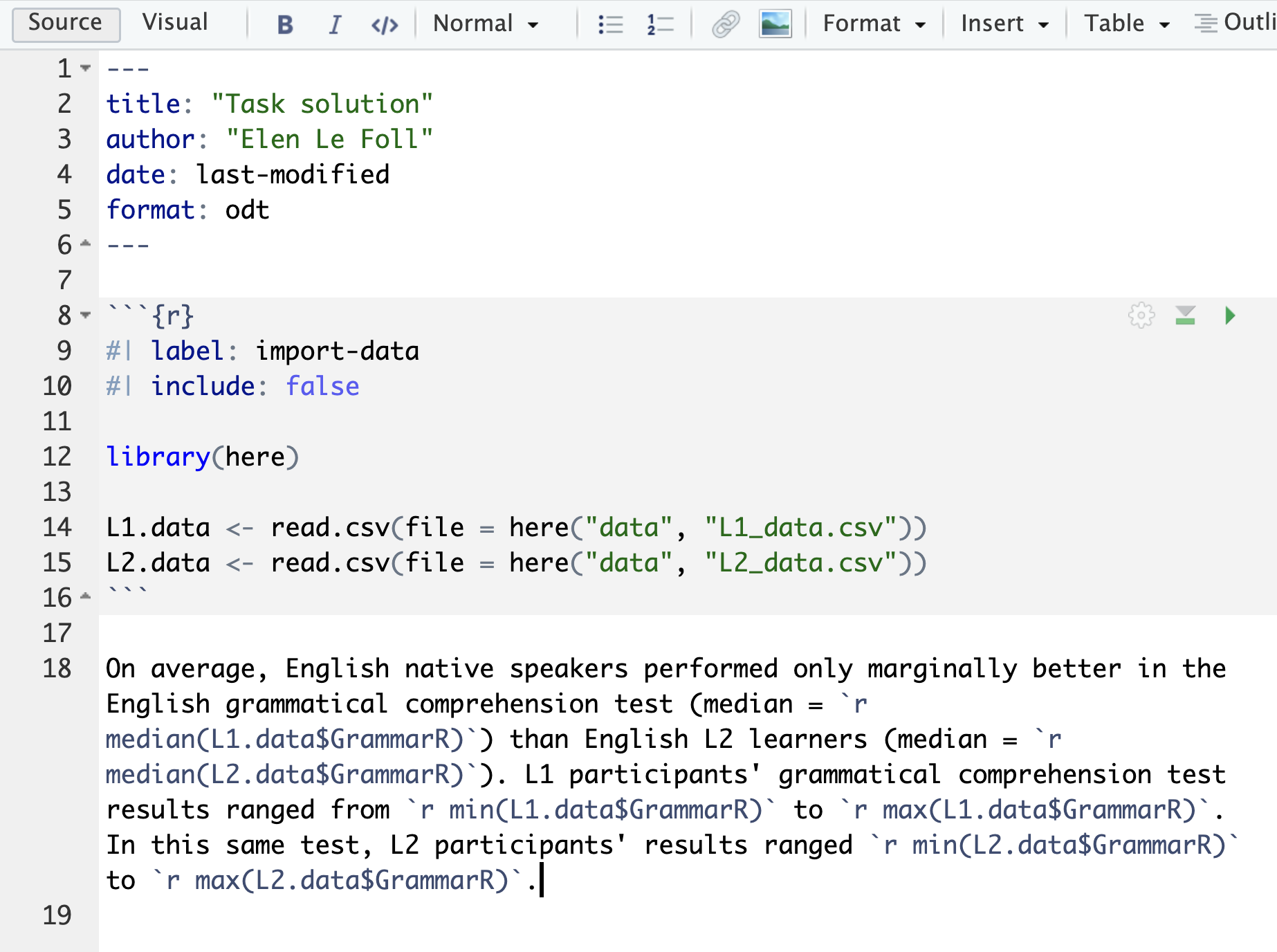The height and width of the screenshot is (952, 1277).
Task: Insert an image
Action: 775,25
